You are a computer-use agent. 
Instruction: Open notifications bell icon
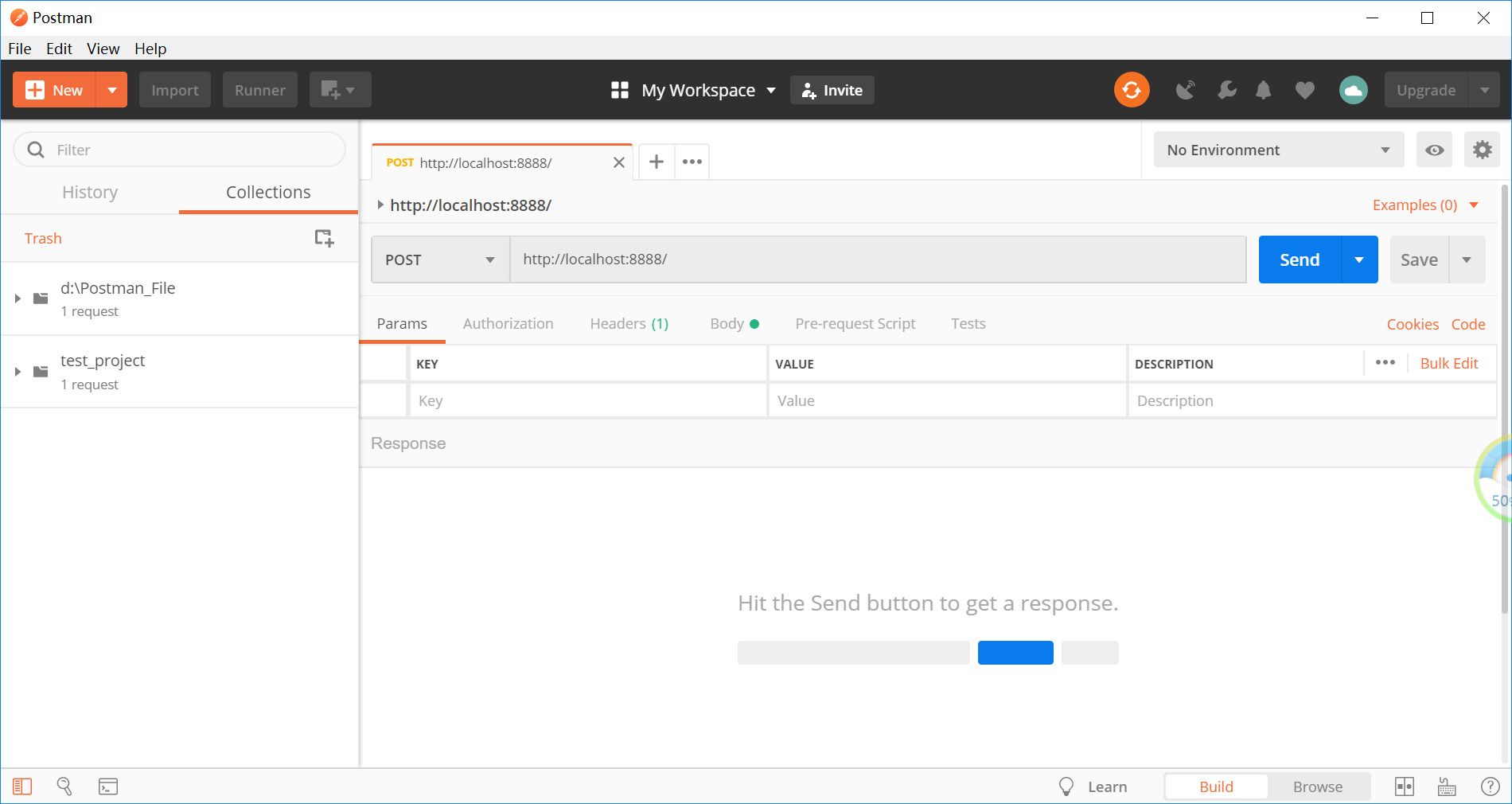tap(1264, 90)
